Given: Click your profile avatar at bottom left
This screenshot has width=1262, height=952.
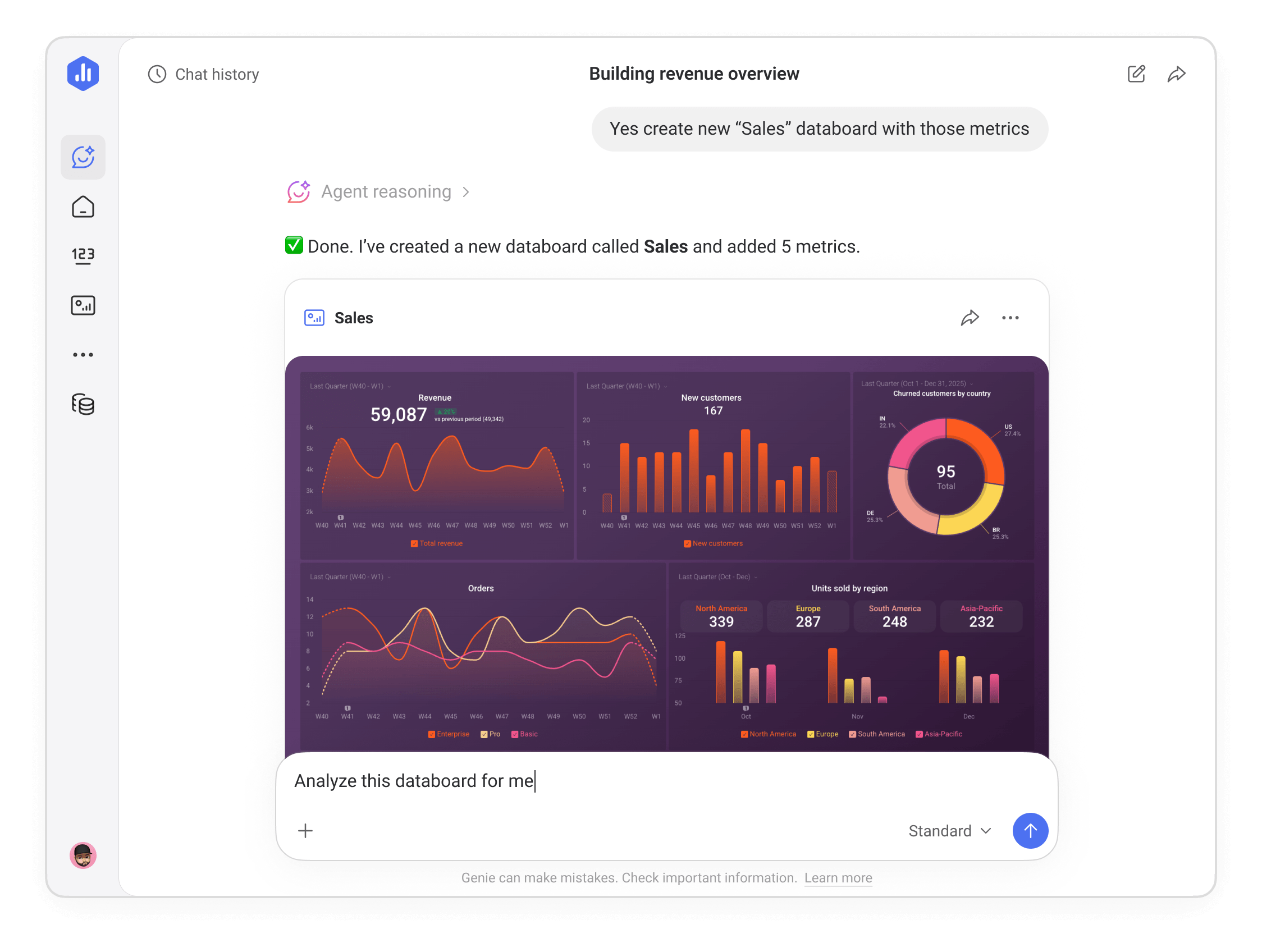Looking at the screenshot, I should coord(83,855).
